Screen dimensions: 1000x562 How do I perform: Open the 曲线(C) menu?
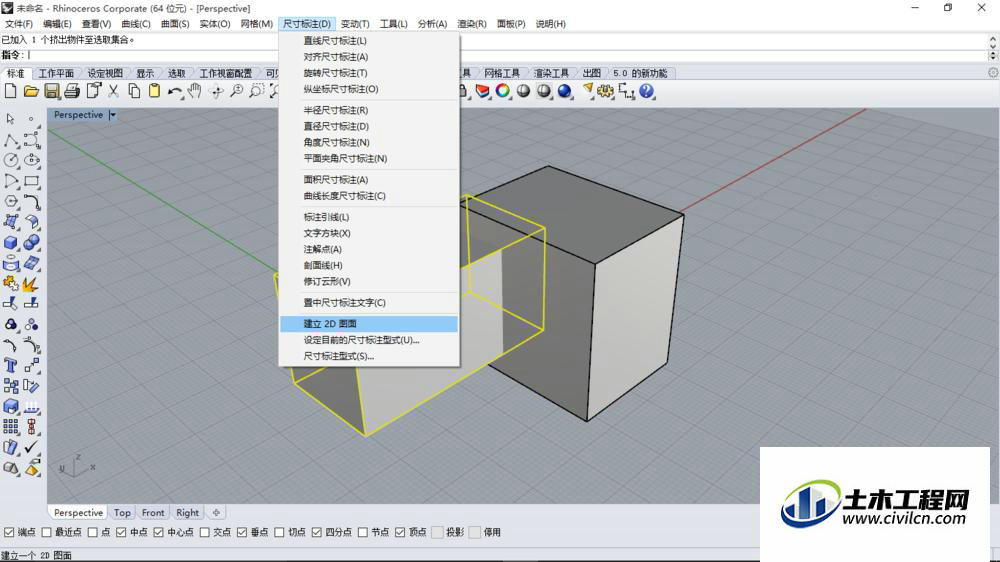tap(136, 24)
